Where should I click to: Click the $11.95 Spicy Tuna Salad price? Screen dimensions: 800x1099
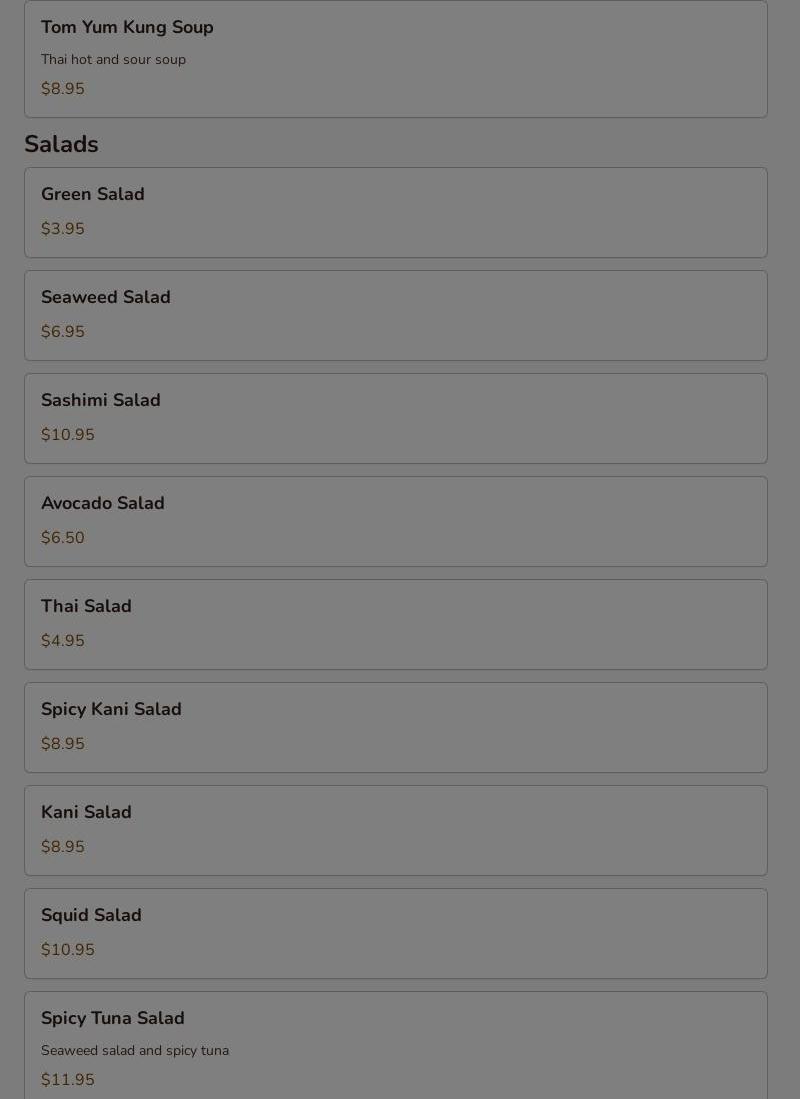[67, 1079]
